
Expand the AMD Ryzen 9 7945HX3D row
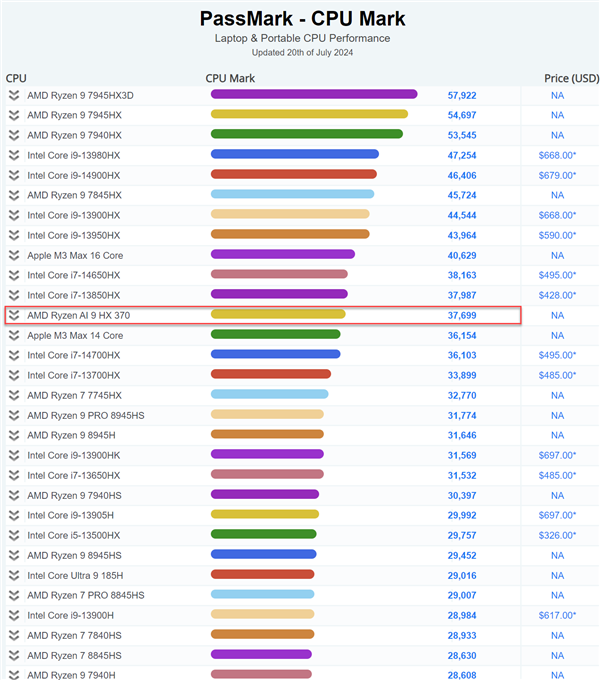(x=14, y=95)
